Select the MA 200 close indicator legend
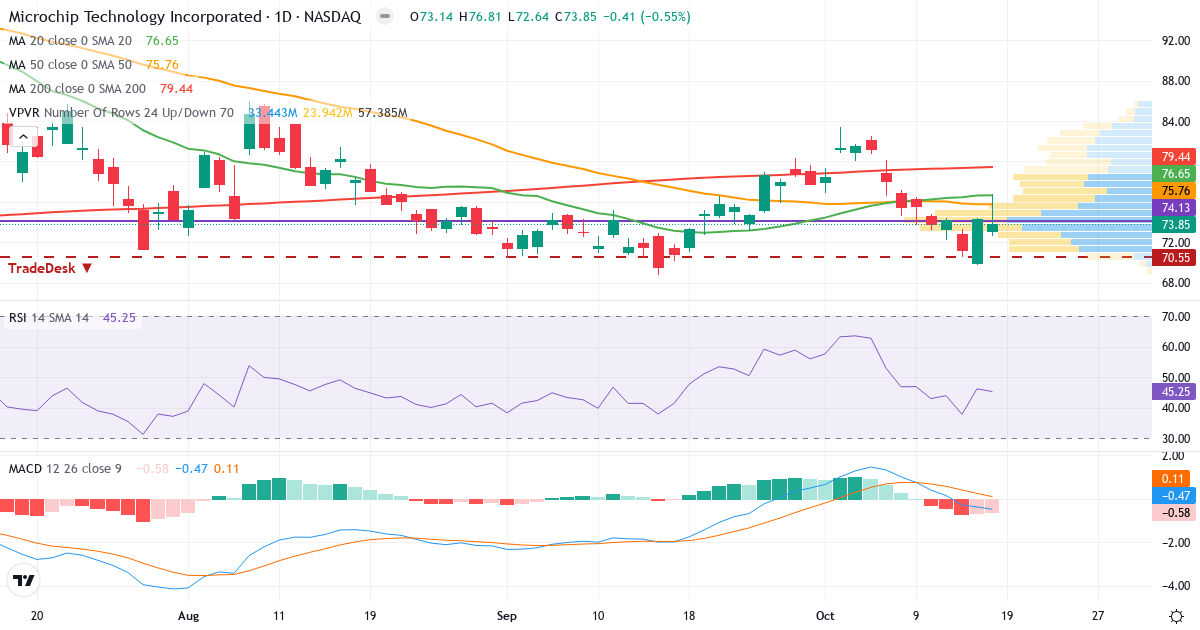This screenshot has width=1200, height=630. tap(78, 88)
